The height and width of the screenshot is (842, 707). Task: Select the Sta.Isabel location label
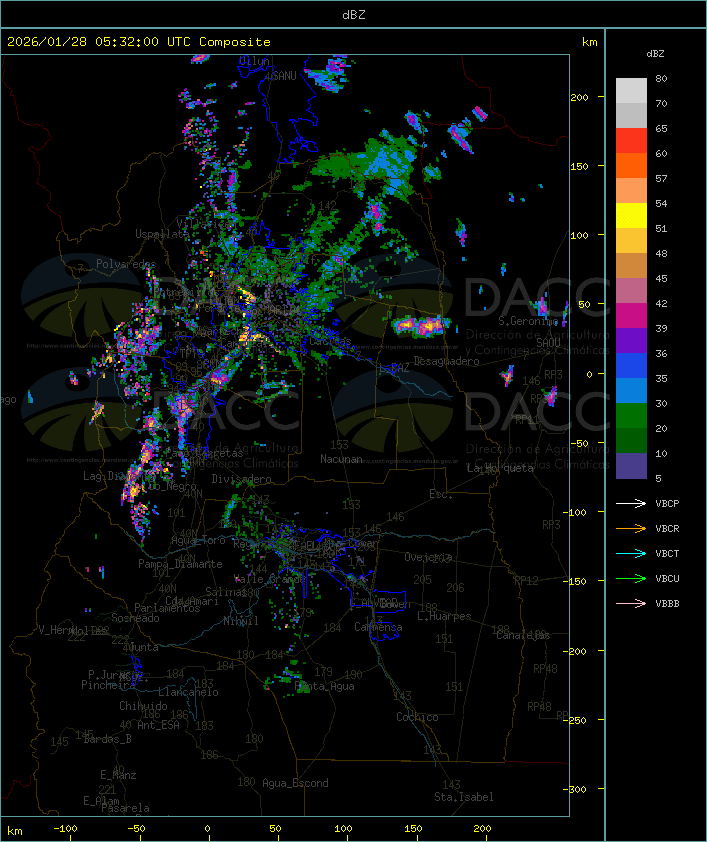pyautogui.click(x=464, y=797)
